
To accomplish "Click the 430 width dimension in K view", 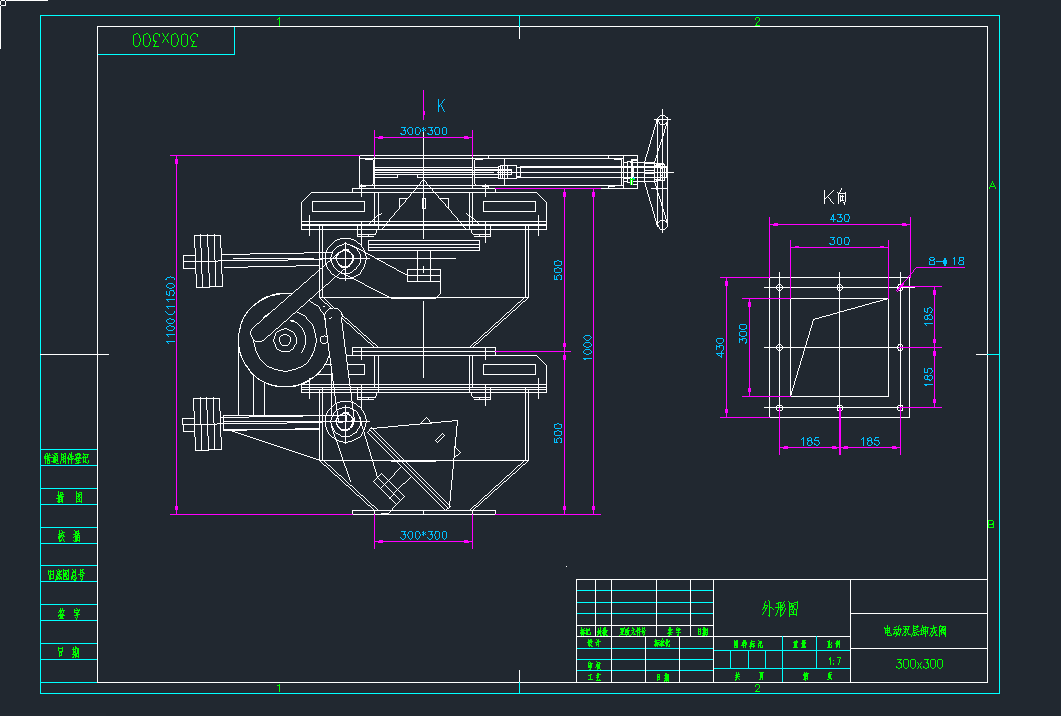I will [x=839, y=218].
